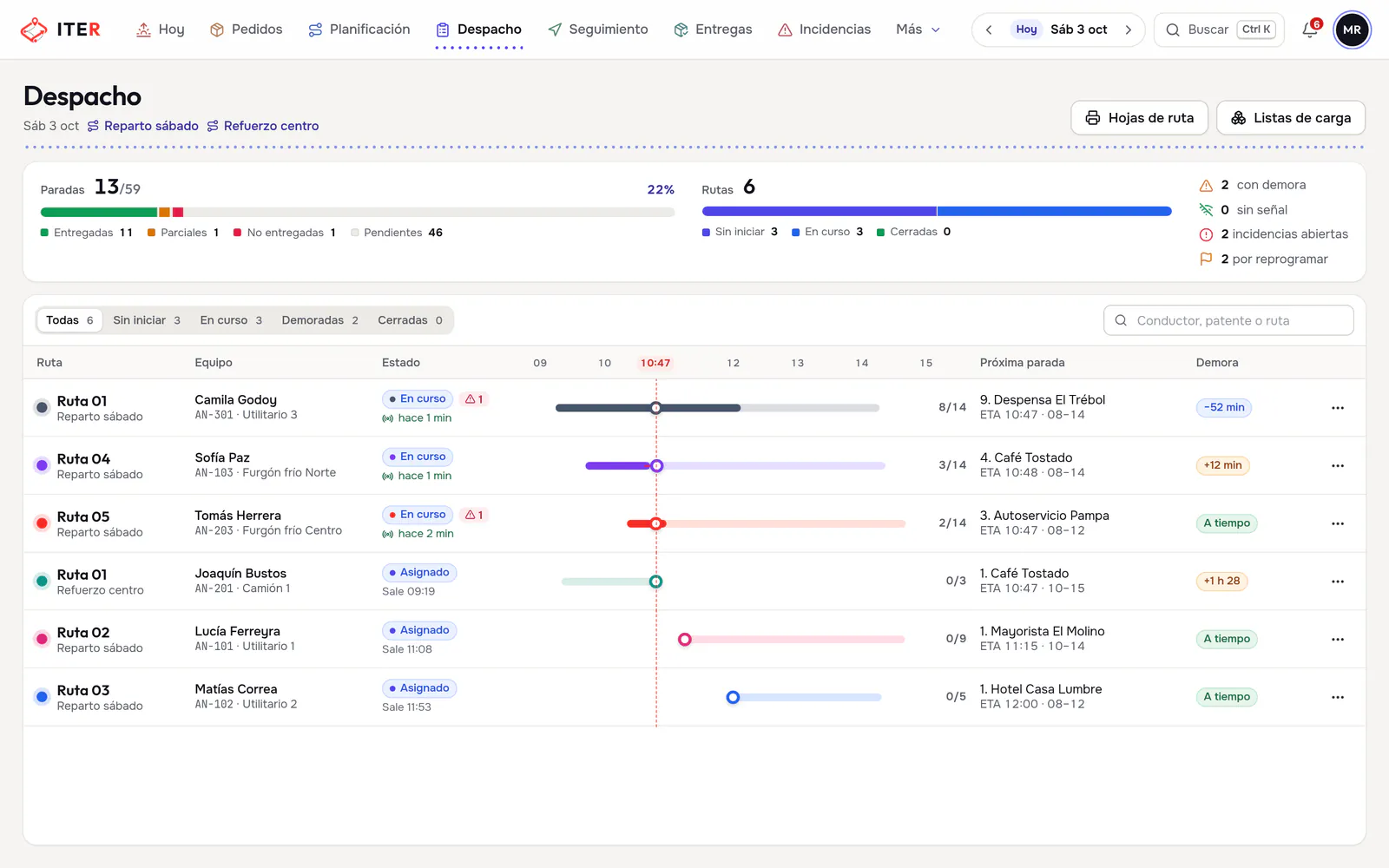1389x868 pixels.
Task: Click incident warning badge on Tomás Herrera row
Action: [x=474, y=515]
